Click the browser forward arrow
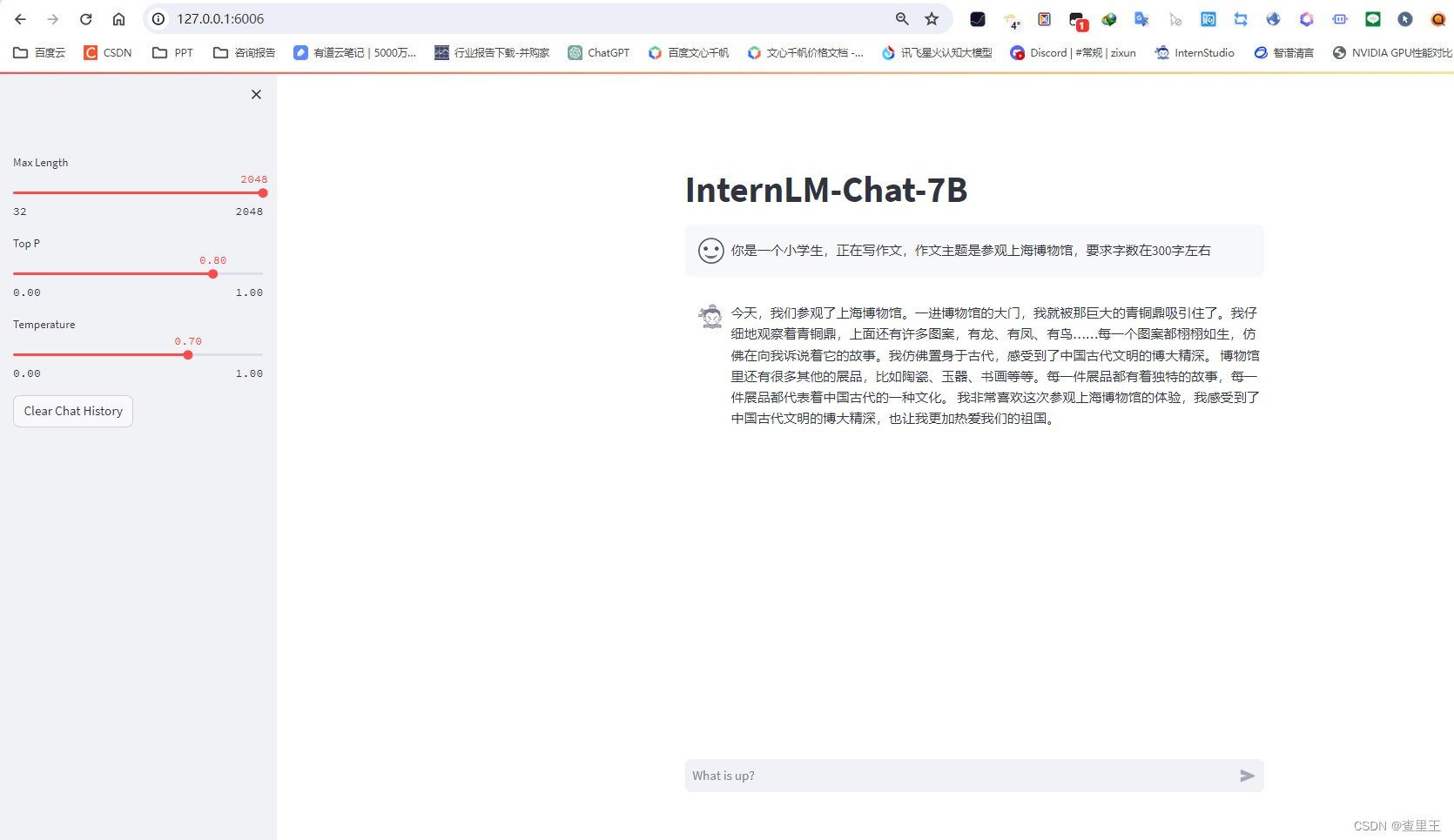The height and width of the screenshot is (840, 1454). pyautogui.click(x=53, y=19)
